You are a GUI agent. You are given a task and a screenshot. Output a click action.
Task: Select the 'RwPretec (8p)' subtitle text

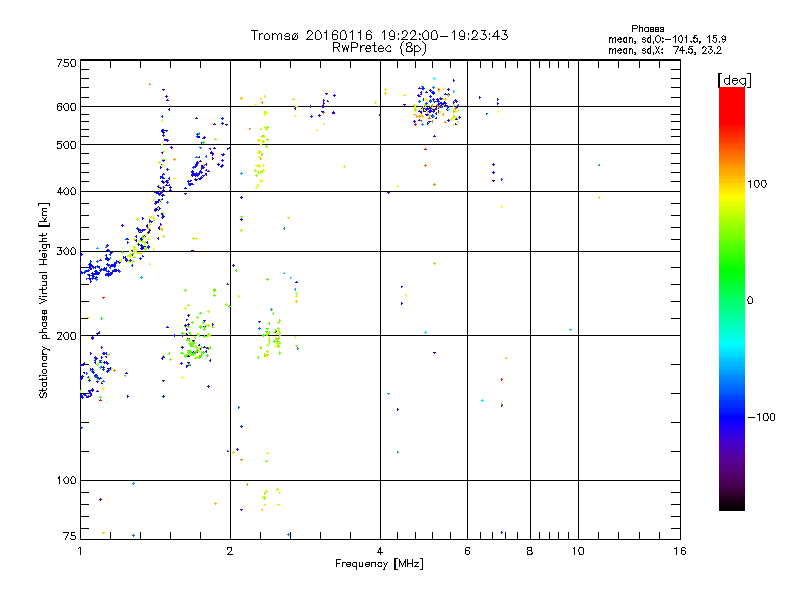(x=379, y=48)
